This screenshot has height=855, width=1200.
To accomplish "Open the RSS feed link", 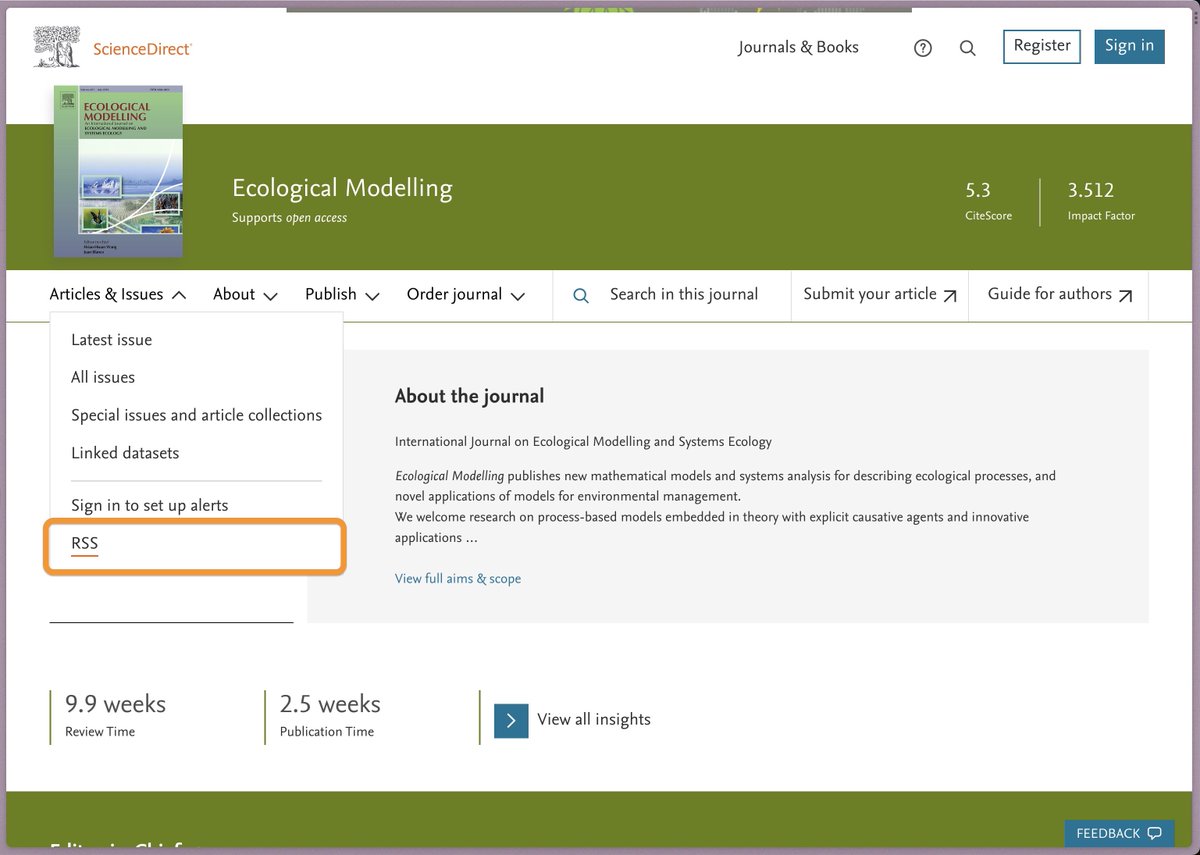I will [x=84, y=543].
